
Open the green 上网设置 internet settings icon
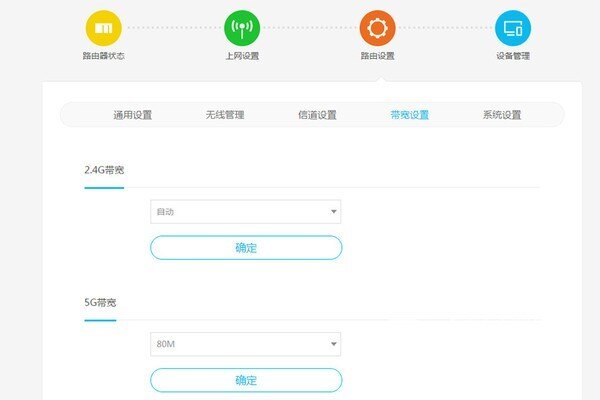[x=241, y=28]
